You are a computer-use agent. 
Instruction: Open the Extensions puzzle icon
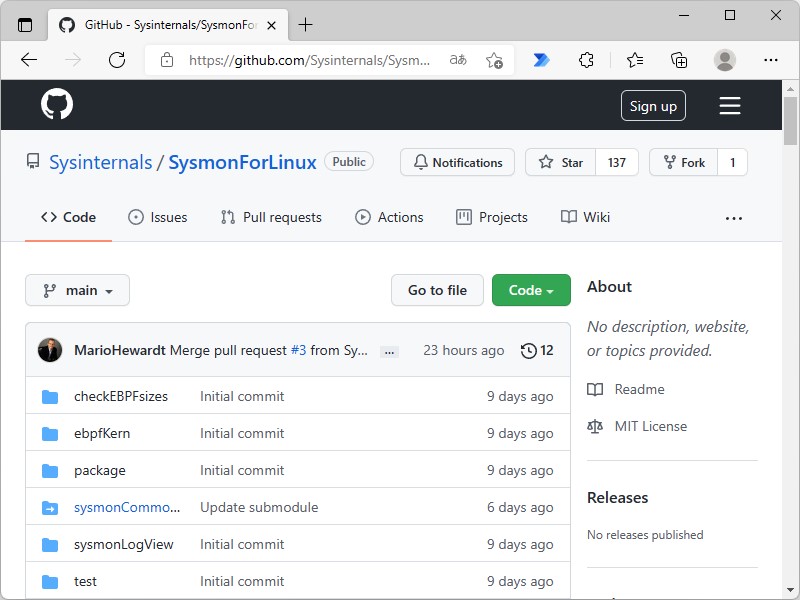(586, 60)
